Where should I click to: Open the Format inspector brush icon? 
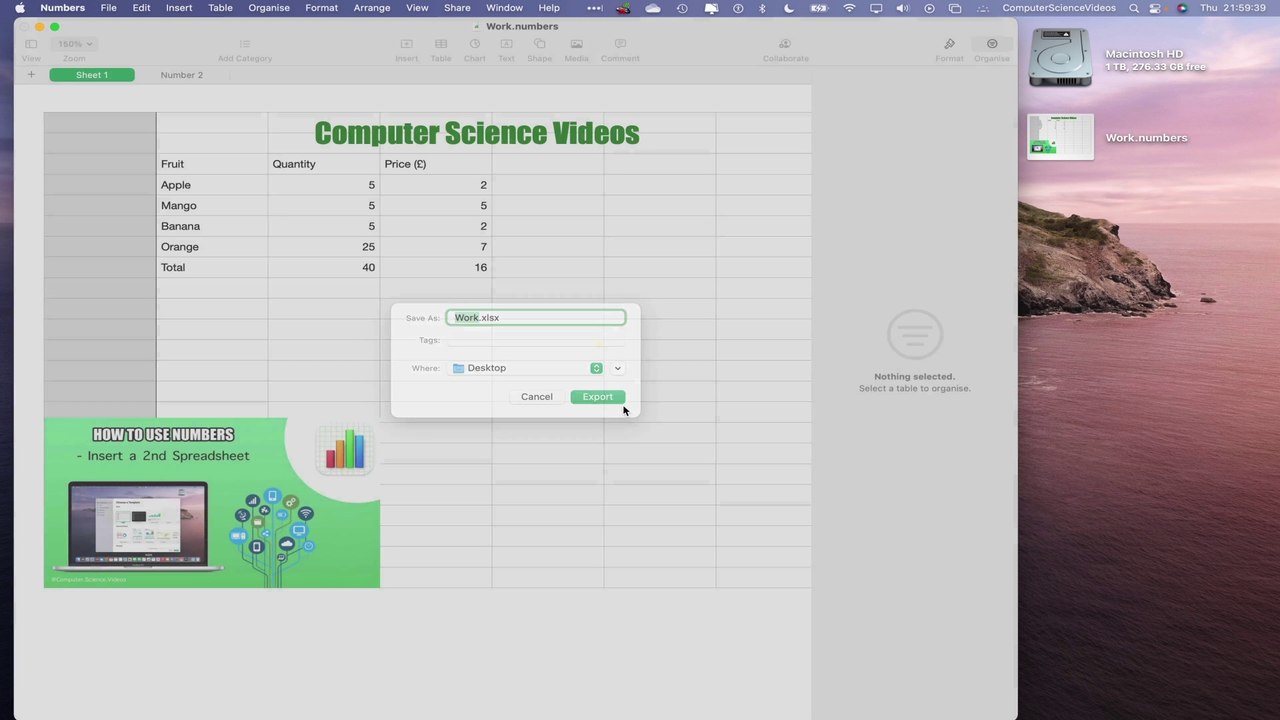949,44
